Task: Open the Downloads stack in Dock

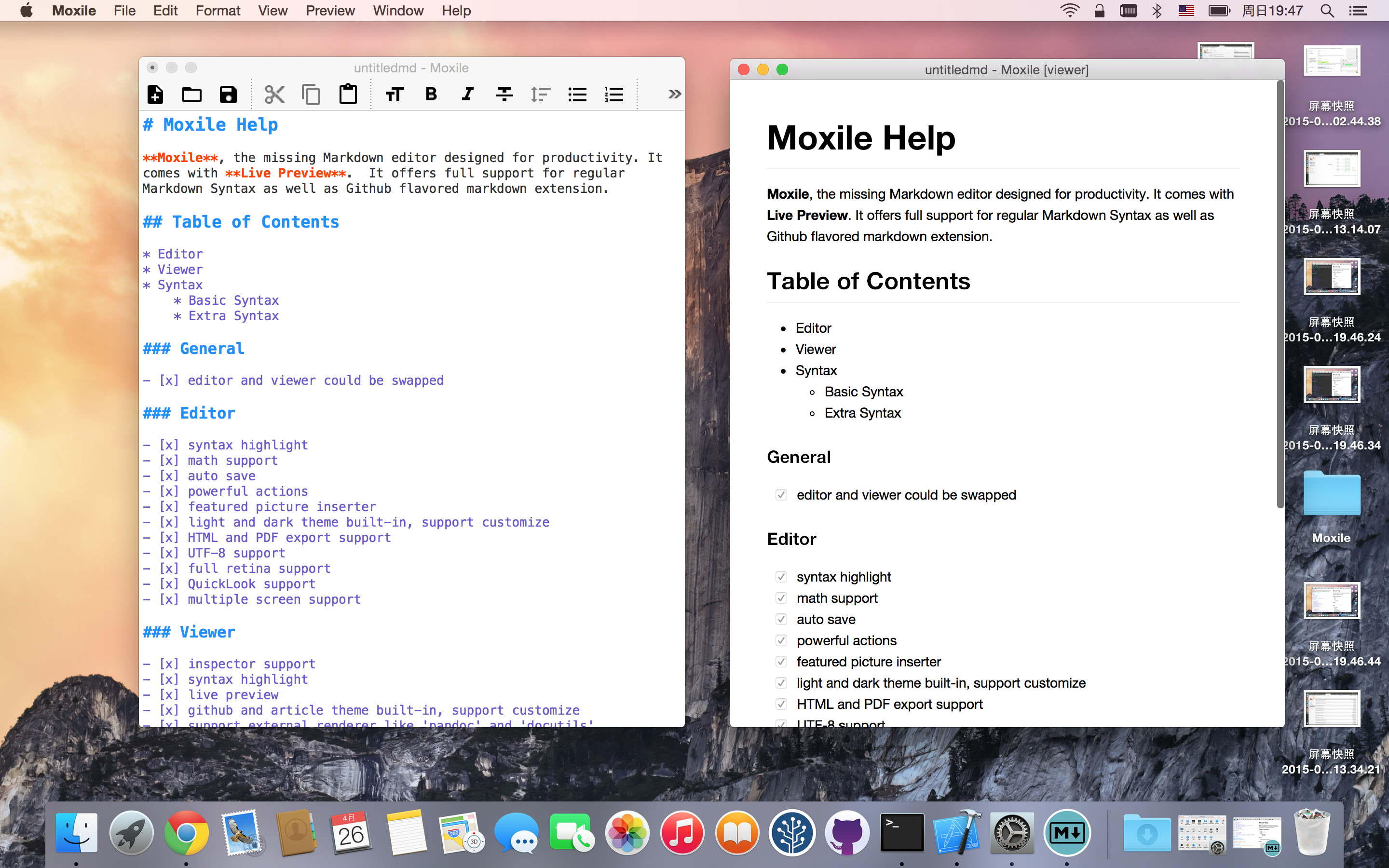Action: click(x=1147, y=832)
